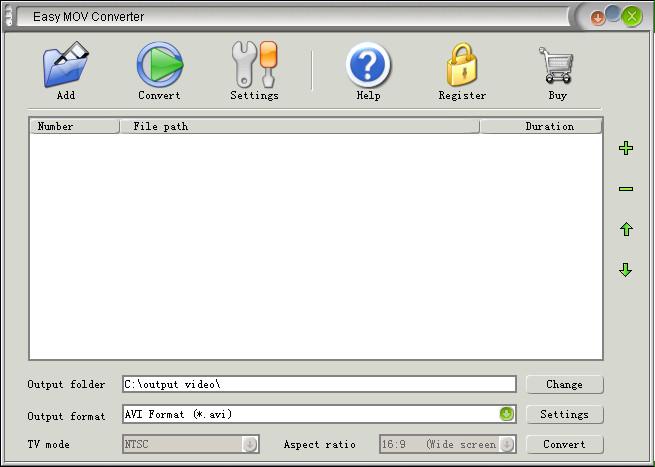
Task: Move selected file up with the up arrow
Action: 626,230
